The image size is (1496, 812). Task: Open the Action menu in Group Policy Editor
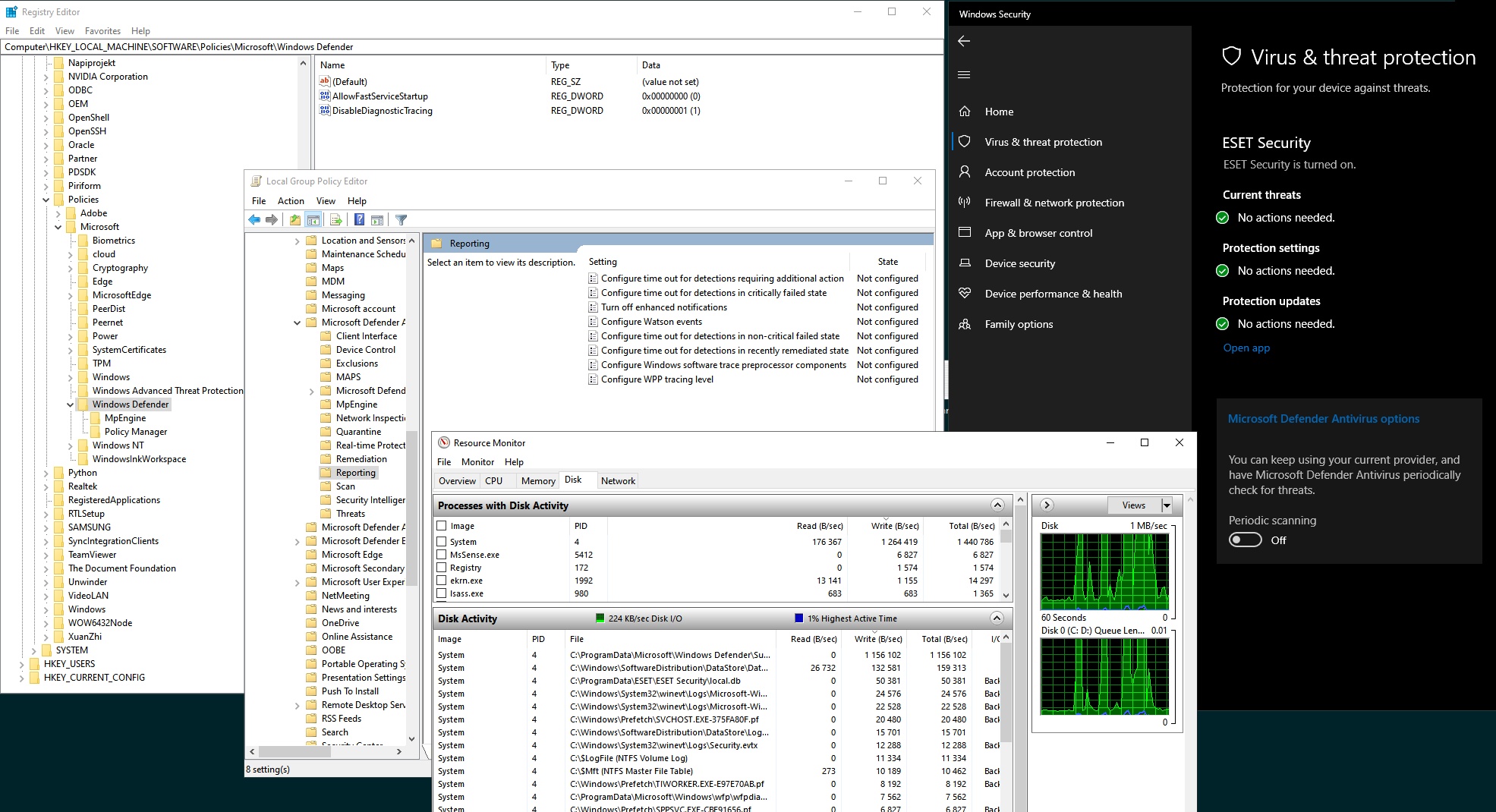(x=291, y=200)
